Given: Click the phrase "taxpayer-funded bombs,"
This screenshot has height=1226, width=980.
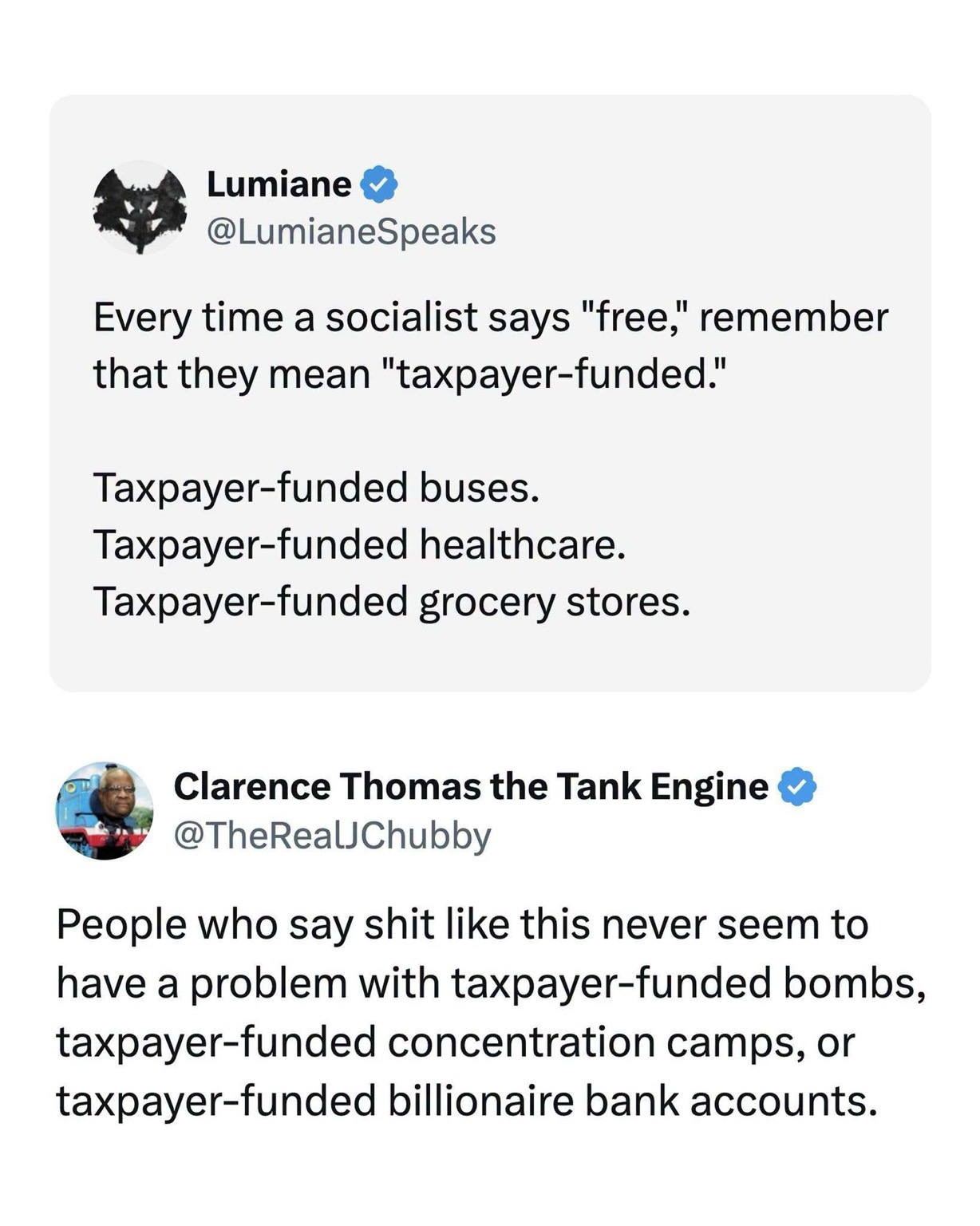Looking at the screenshot, I should (689, 983).
